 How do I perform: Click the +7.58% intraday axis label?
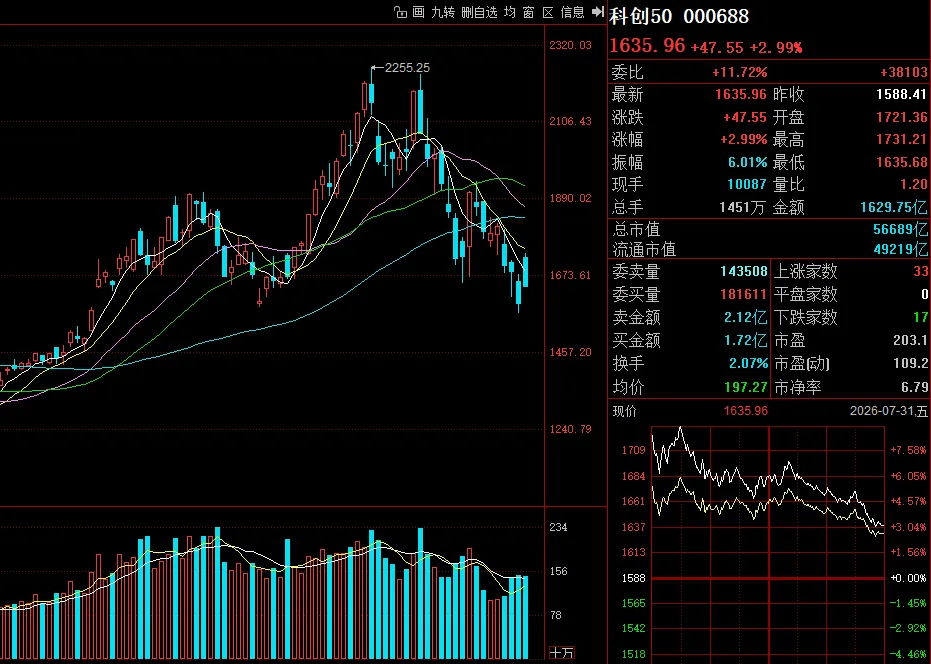pyautogui.click(x=908, y=450)
